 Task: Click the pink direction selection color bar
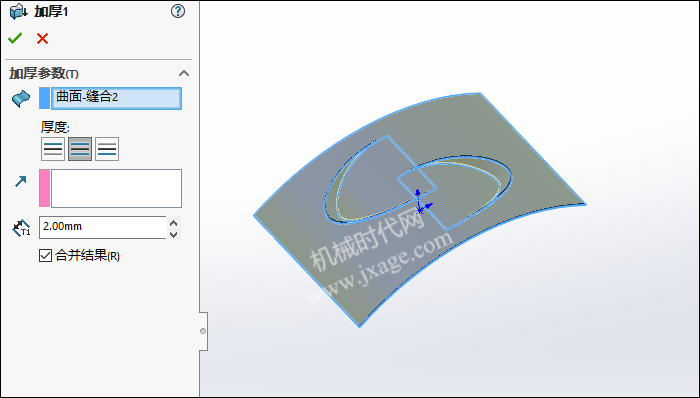point(45,188)
